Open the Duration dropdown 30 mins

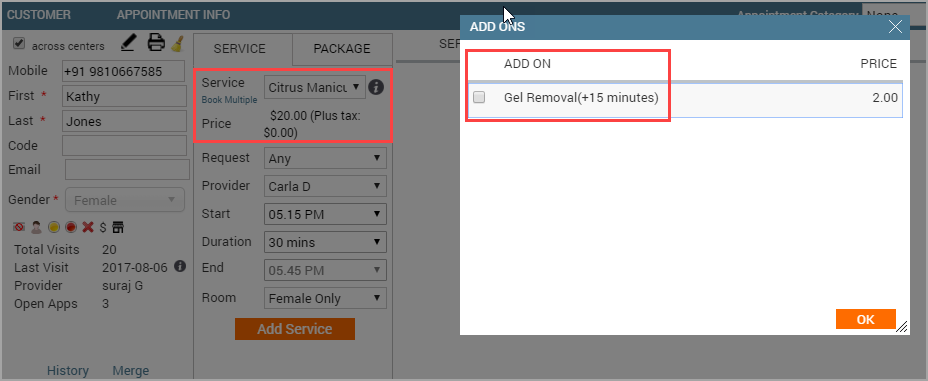tap(325, 242)
